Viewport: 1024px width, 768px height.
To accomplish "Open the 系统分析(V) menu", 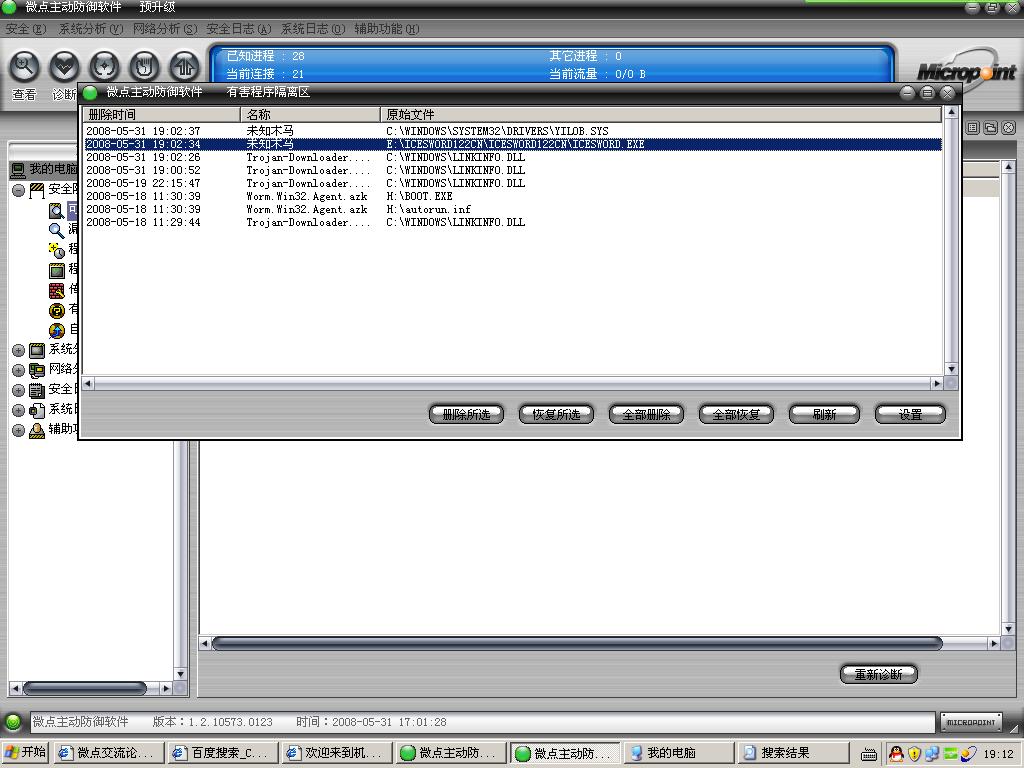I will pyautogui.click(x=91, y=29).
